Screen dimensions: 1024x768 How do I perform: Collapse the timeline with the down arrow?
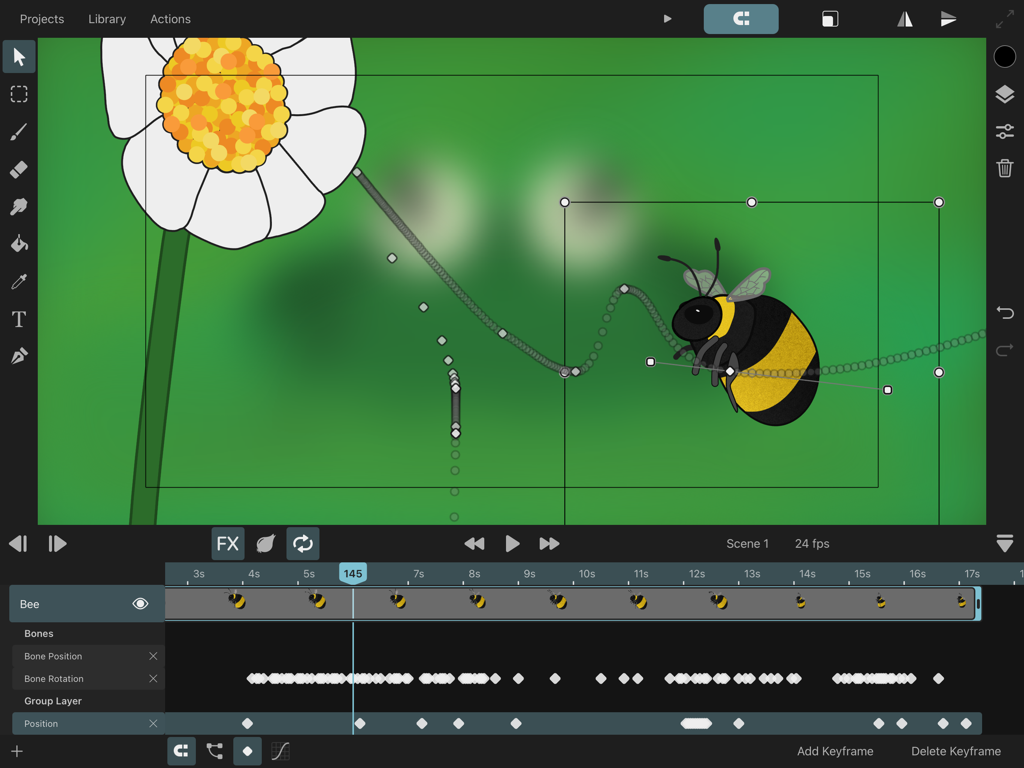1005,543
